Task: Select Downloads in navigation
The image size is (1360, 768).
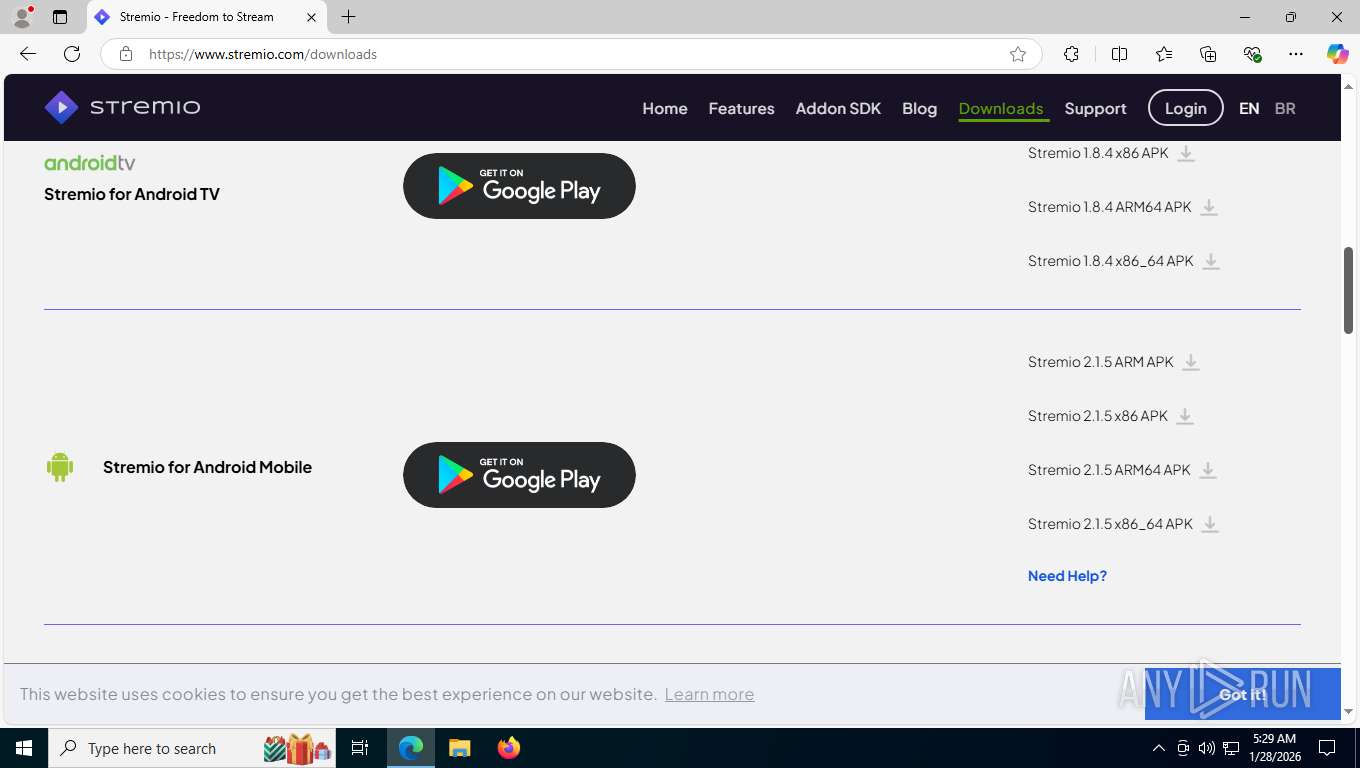Action: pyautogui.click(x=1001, y=108)
